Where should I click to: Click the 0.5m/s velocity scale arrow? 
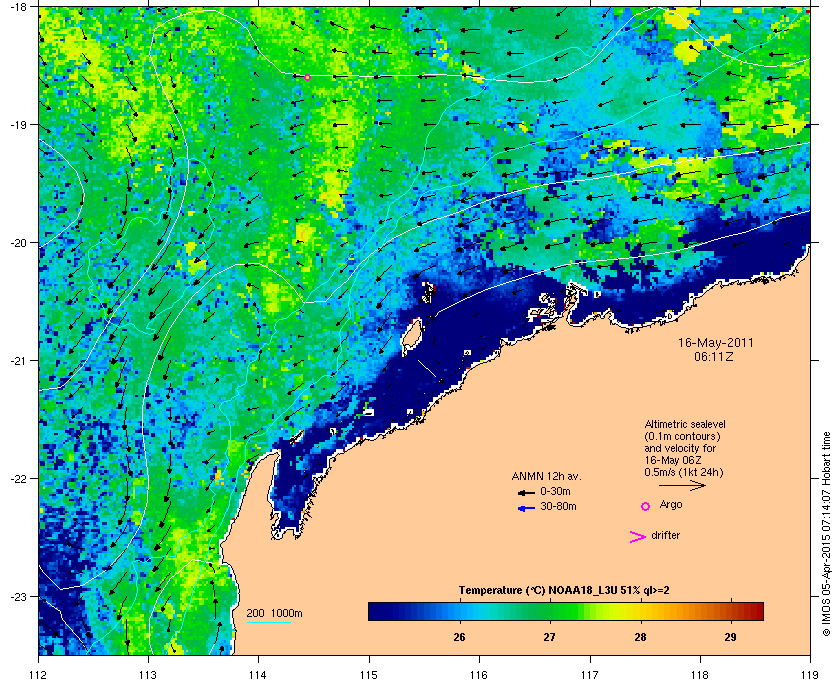tap(682, 486)
